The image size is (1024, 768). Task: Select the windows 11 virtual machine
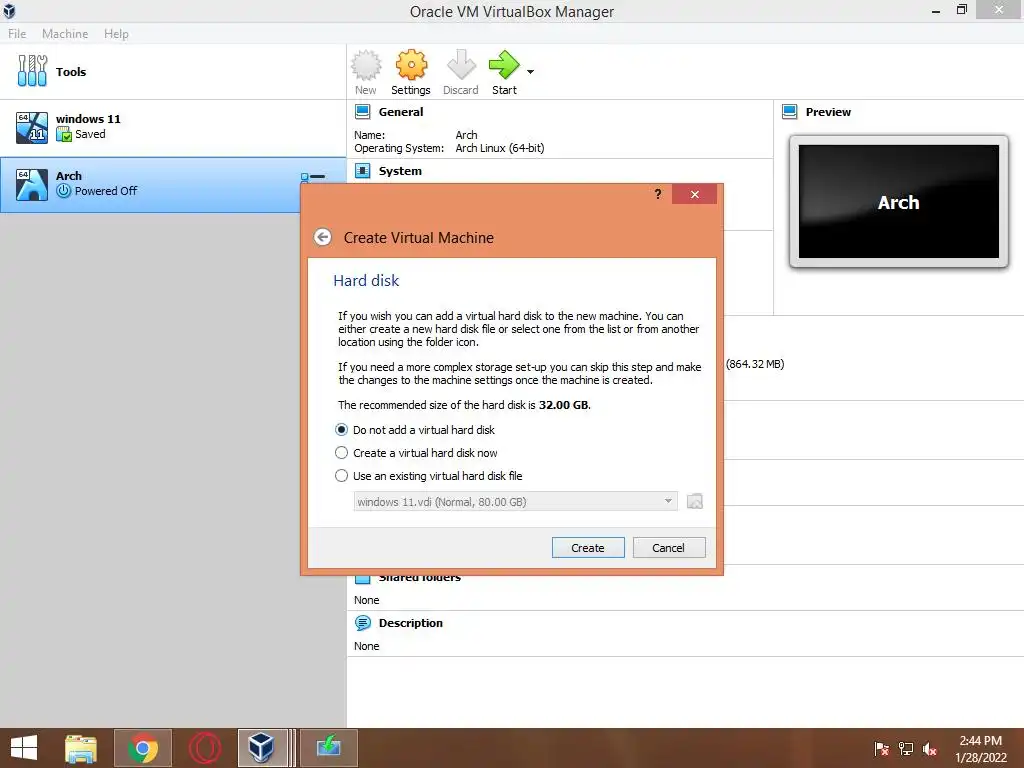[x=172, y=127]
